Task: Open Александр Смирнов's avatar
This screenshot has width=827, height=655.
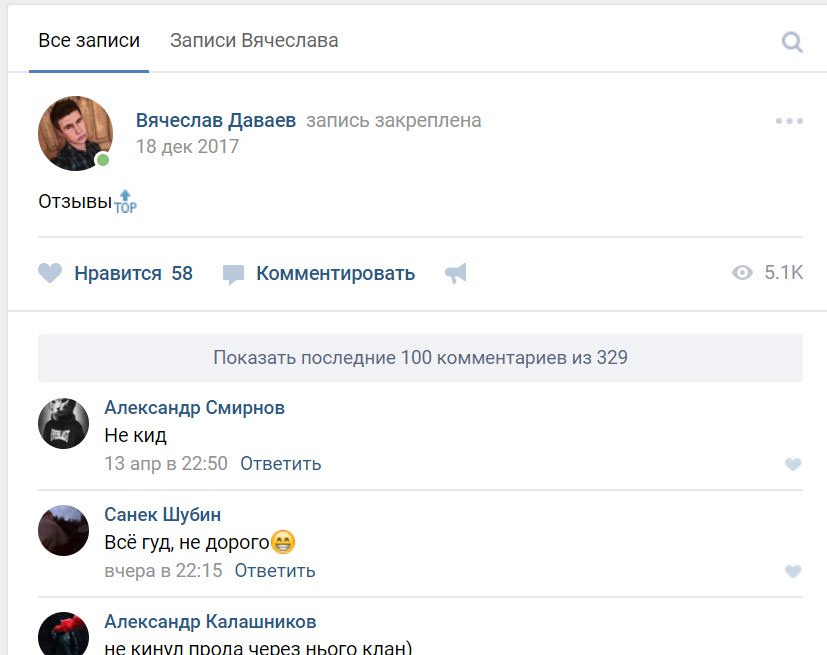Action: (x=64, y=423)
